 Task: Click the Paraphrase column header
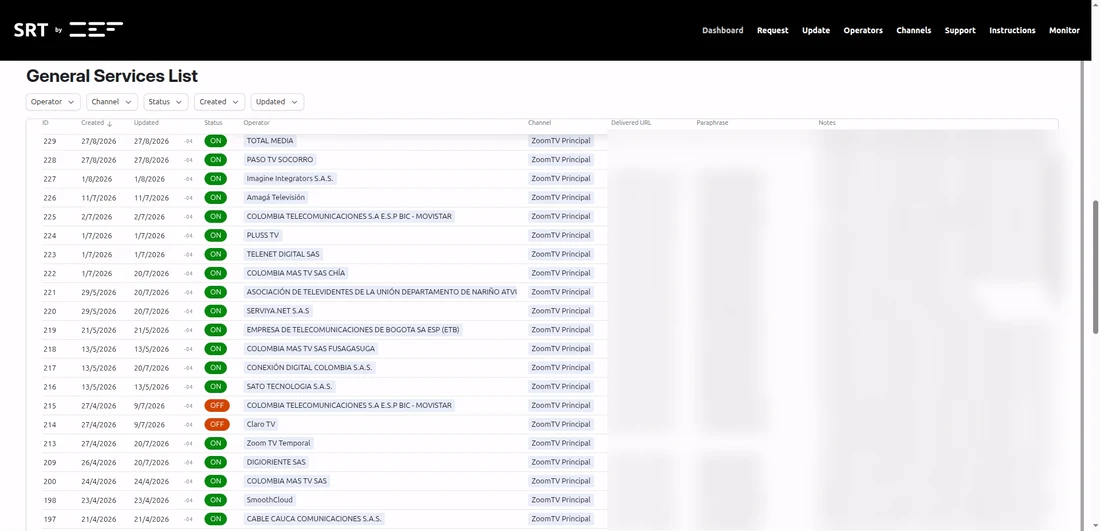click(712, 123)
